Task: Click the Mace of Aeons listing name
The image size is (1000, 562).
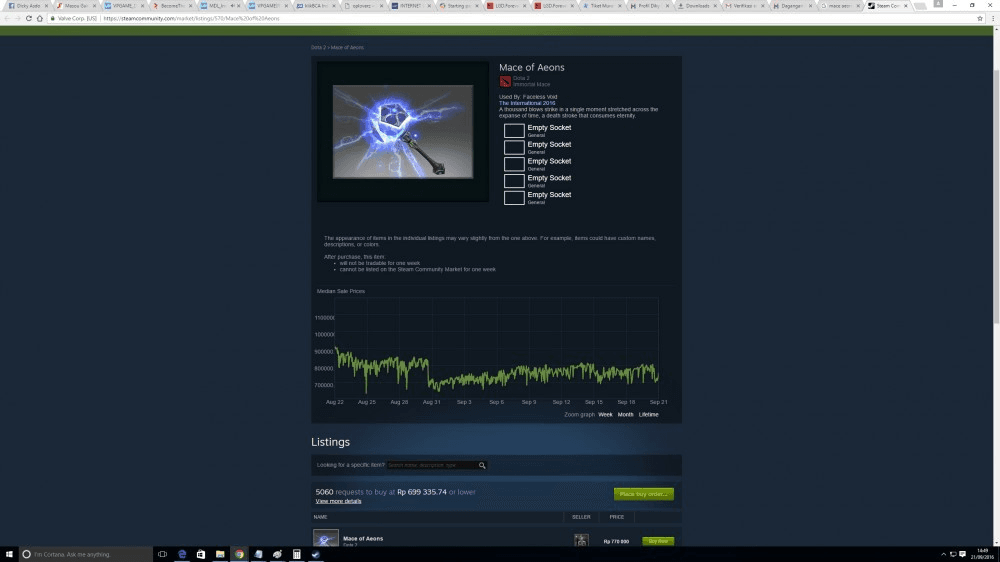Action: [363, 538]
